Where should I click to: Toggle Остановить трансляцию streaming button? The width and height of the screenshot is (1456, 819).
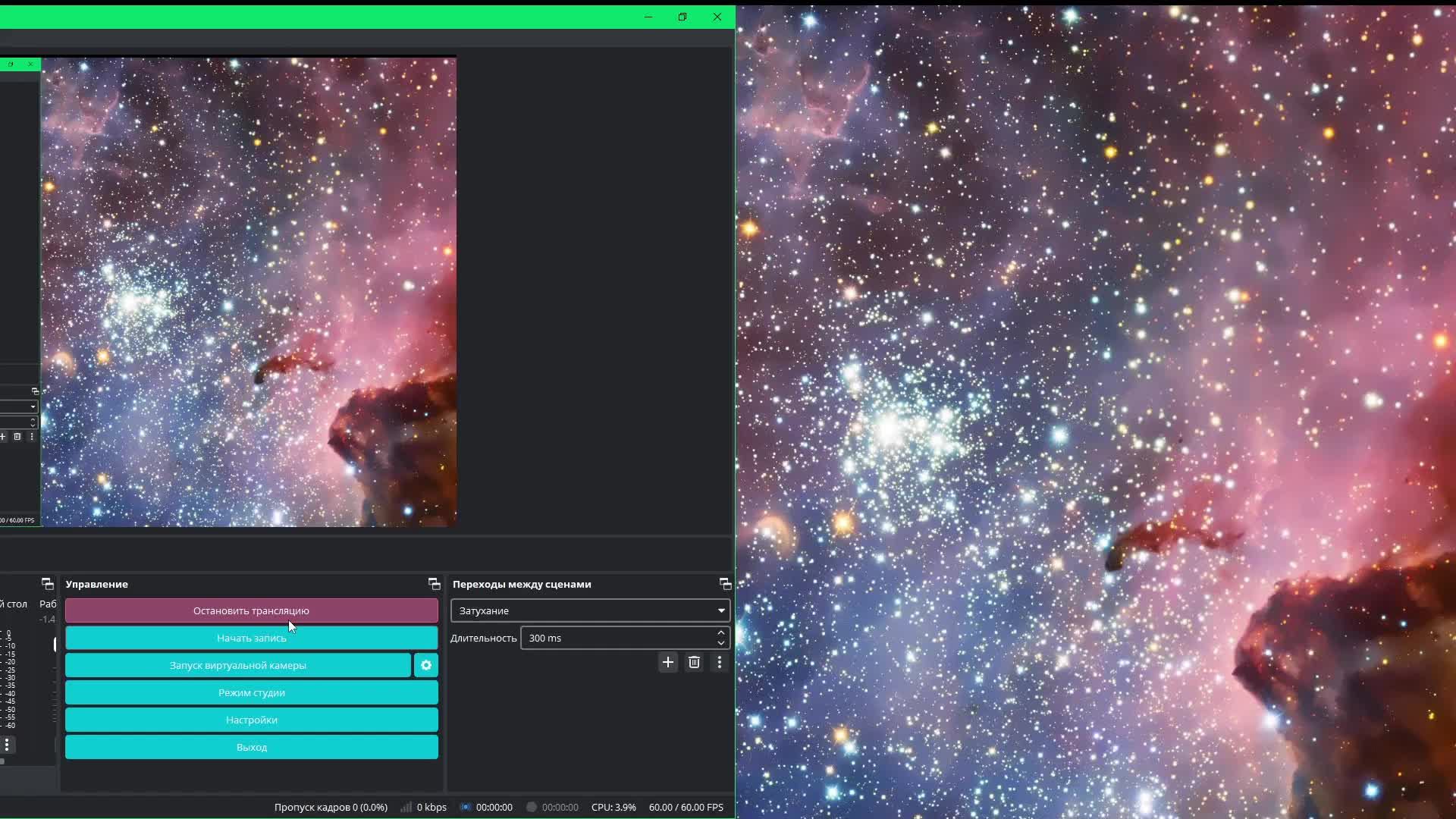click(x=251, y=610)
